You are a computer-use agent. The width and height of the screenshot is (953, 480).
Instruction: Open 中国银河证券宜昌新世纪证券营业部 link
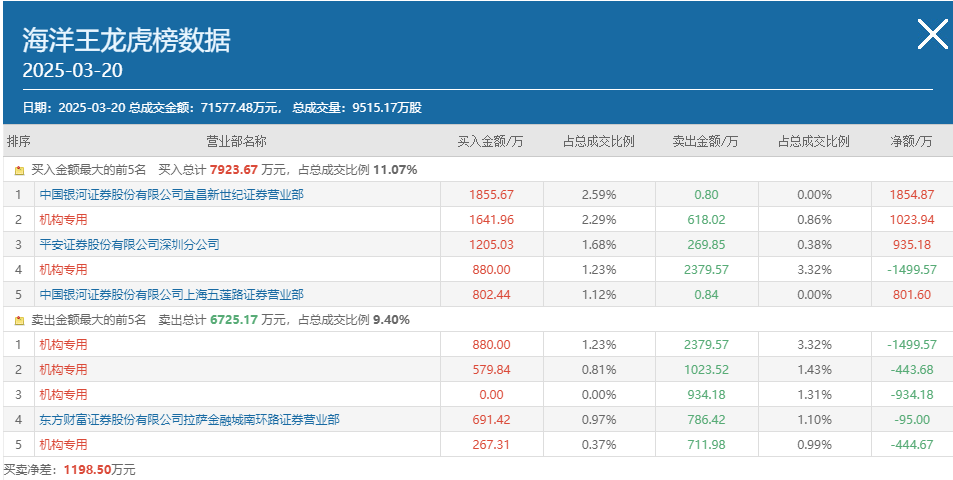171,195
